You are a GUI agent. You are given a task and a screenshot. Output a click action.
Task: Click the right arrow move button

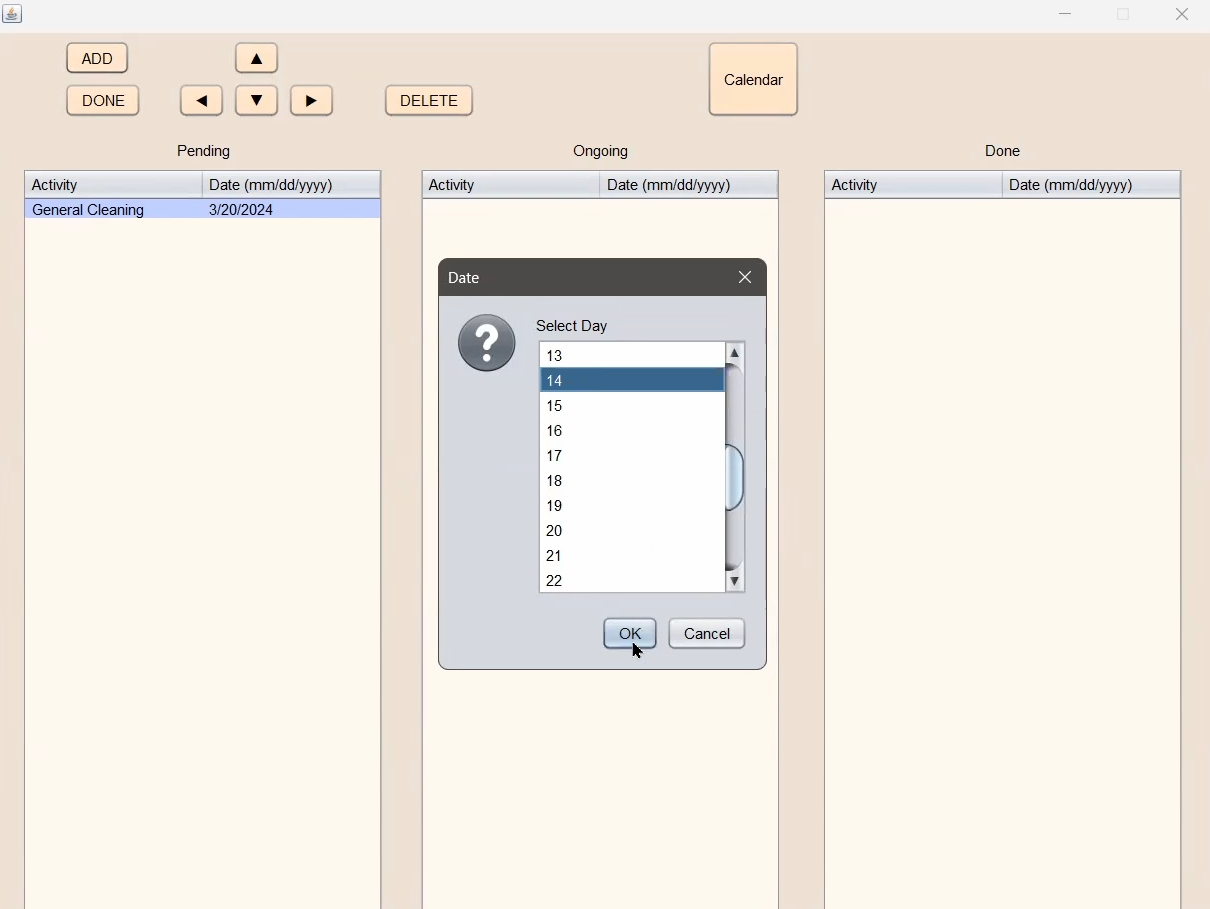[312, 100]
